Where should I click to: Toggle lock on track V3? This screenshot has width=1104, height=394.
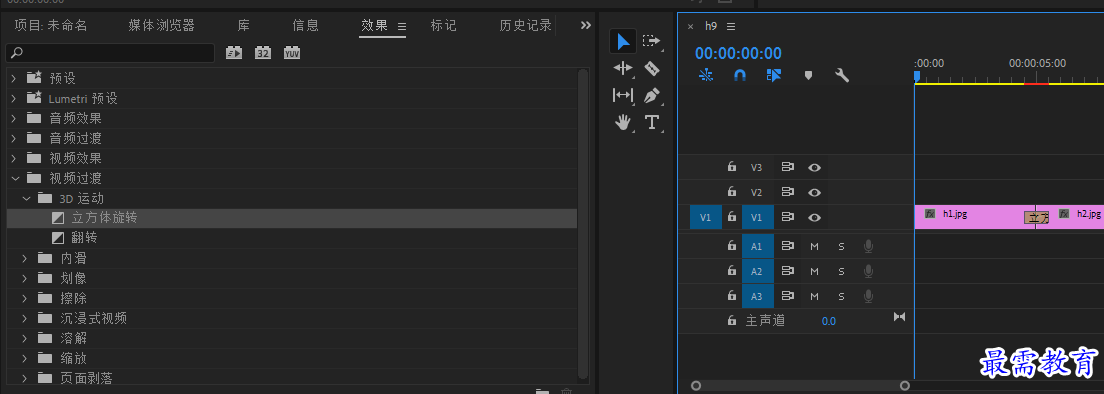tap(732, 167)
